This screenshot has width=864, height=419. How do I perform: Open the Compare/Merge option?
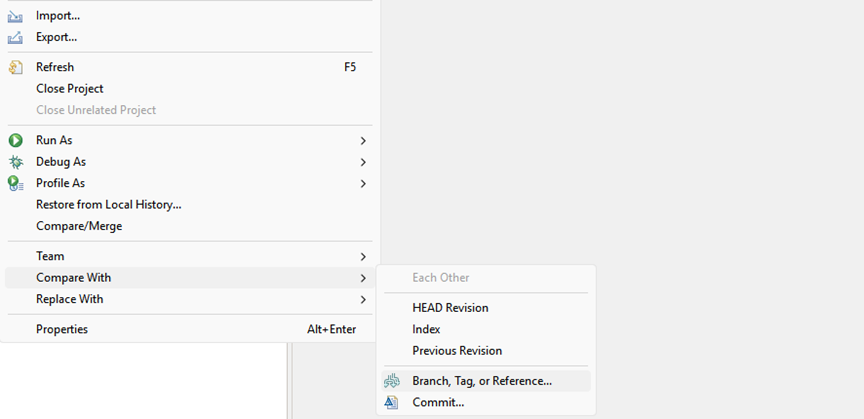point(79,226)
